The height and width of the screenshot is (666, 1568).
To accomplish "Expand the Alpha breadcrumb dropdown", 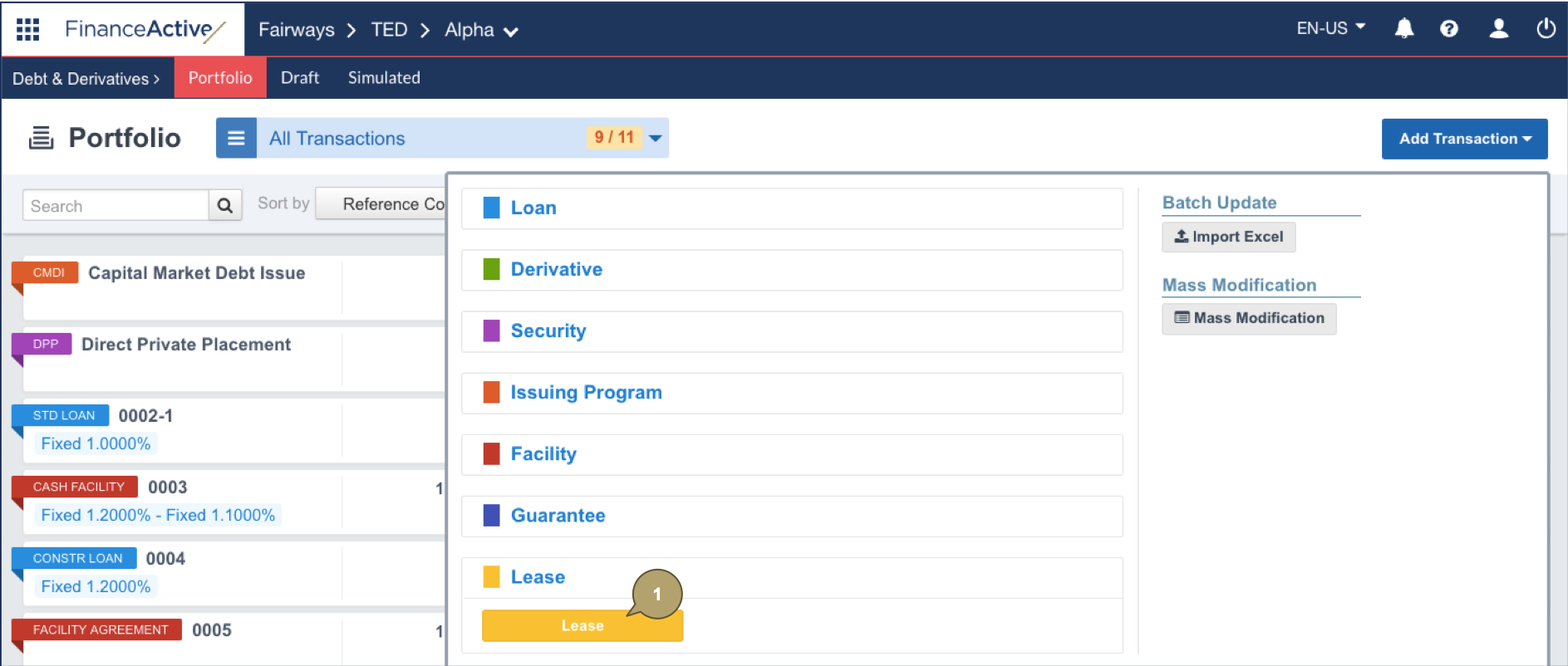I will pos(481,30).
